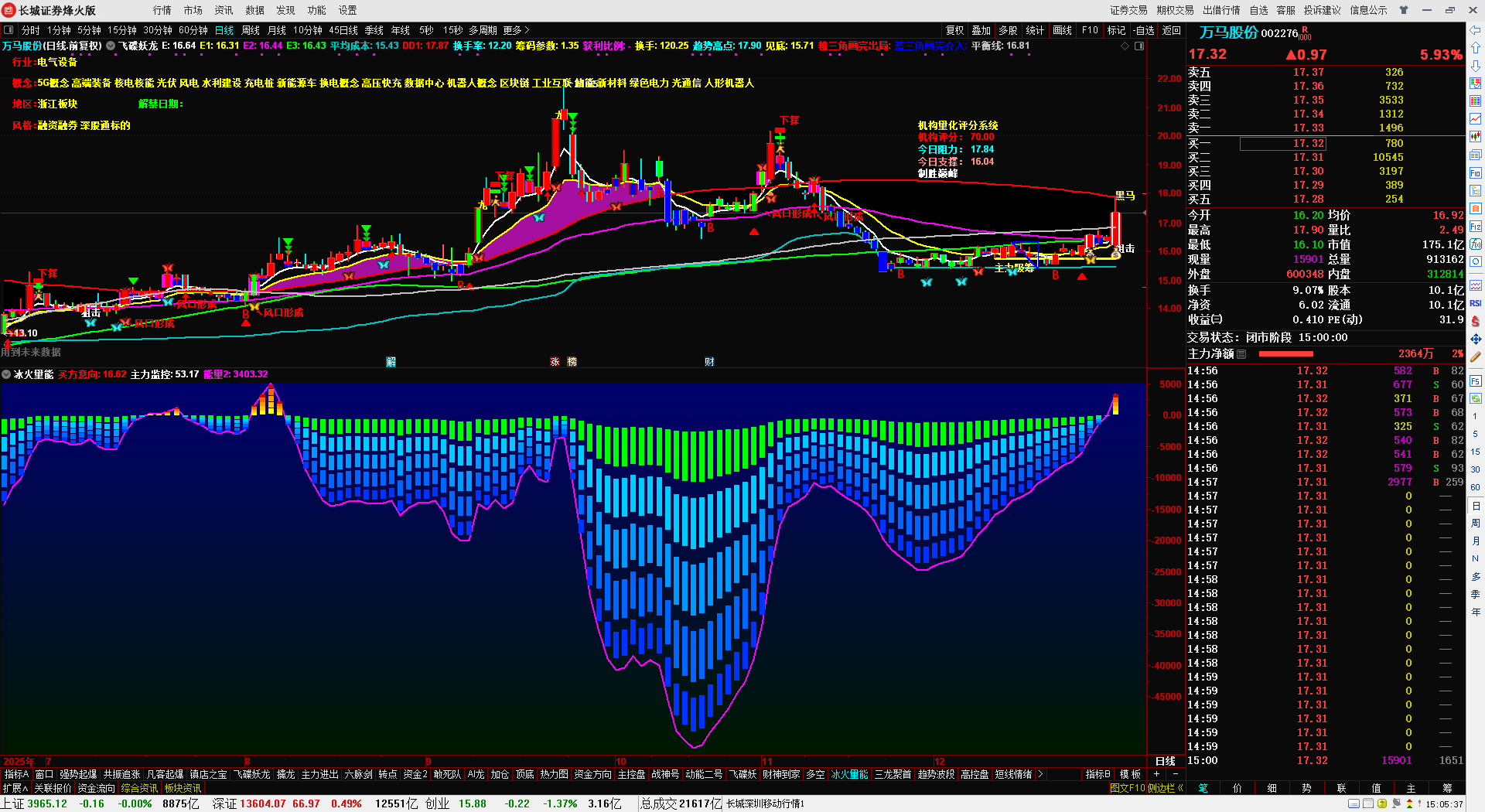Screen dimensions: 1485x812
Task: Open the 飞碟妖龙 indicator circle dropdown
Action: (x=111, y=46)
